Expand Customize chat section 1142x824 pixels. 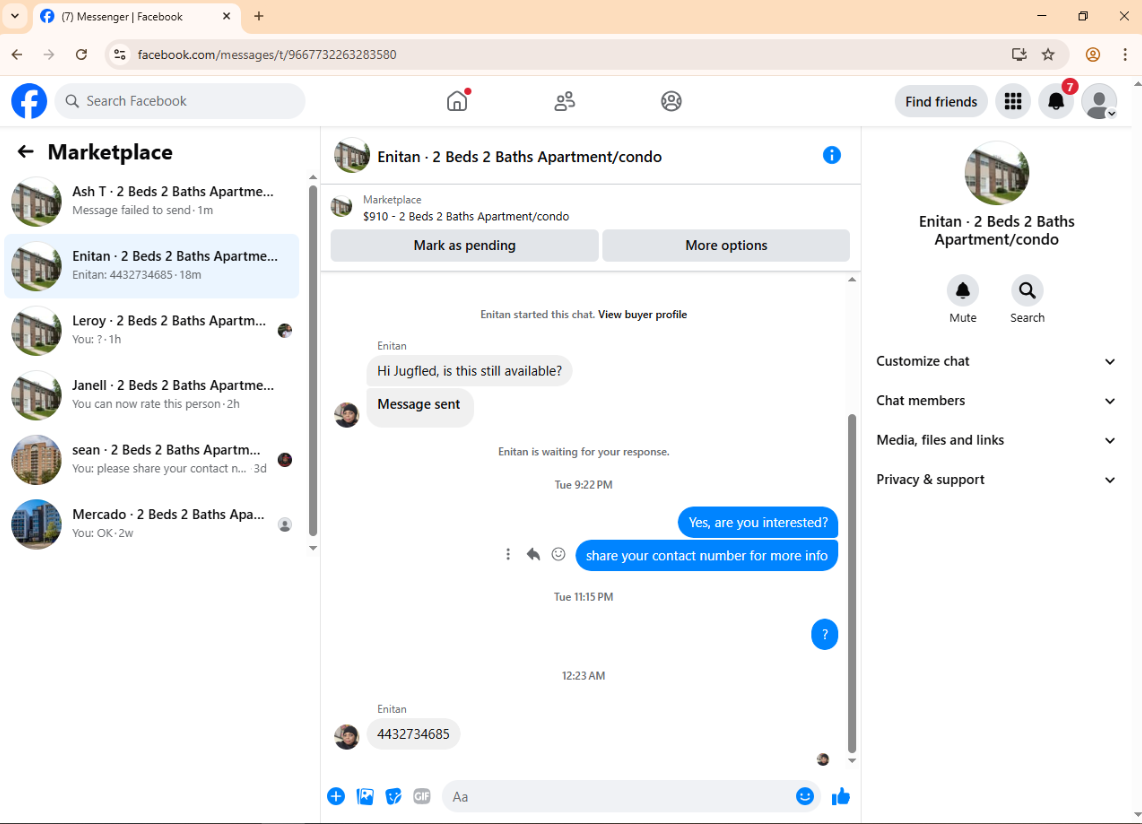click(x=996, y=361)
